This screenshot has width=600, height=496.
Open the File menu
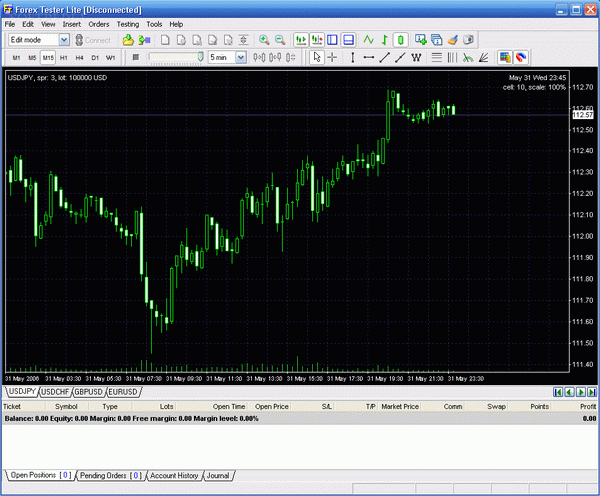10,24
